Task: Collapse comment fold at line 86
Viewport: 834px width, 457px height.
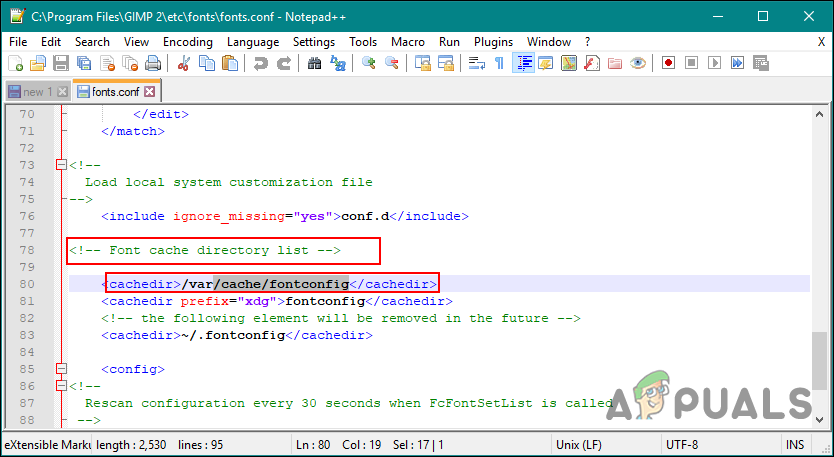Action: point(61,386)
